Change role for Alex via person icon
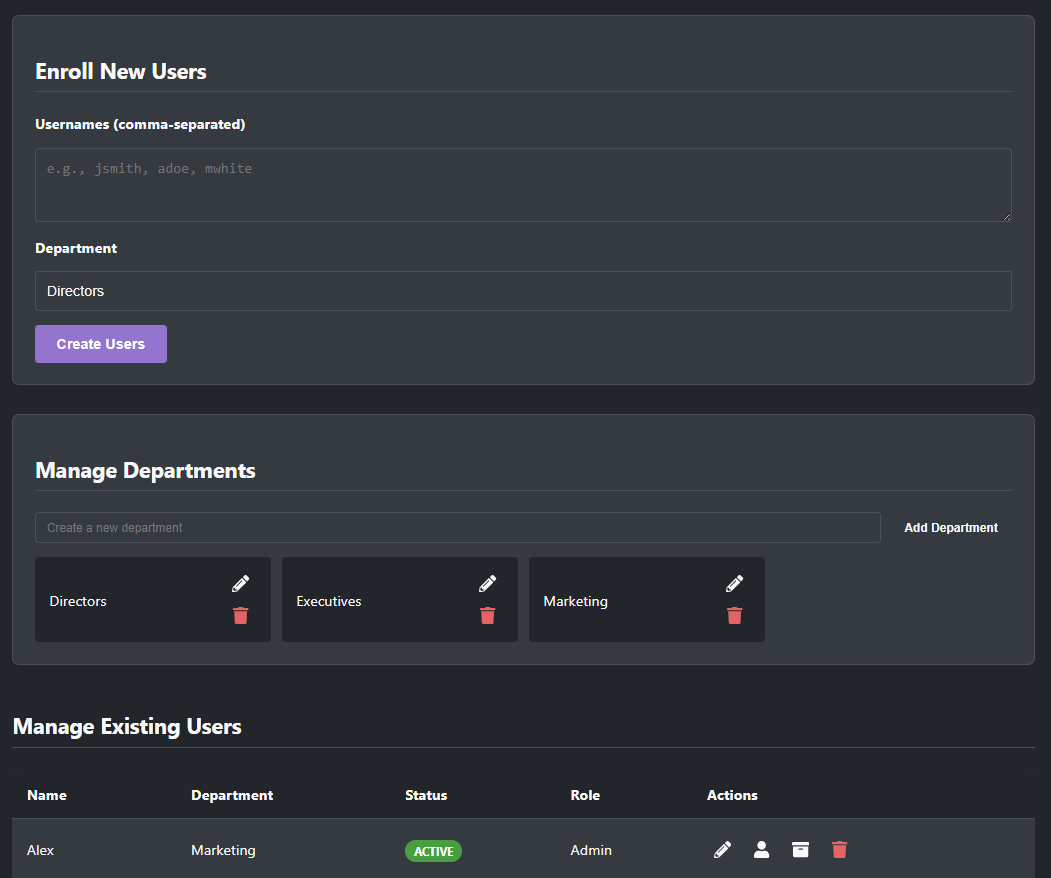 point(761,850)
